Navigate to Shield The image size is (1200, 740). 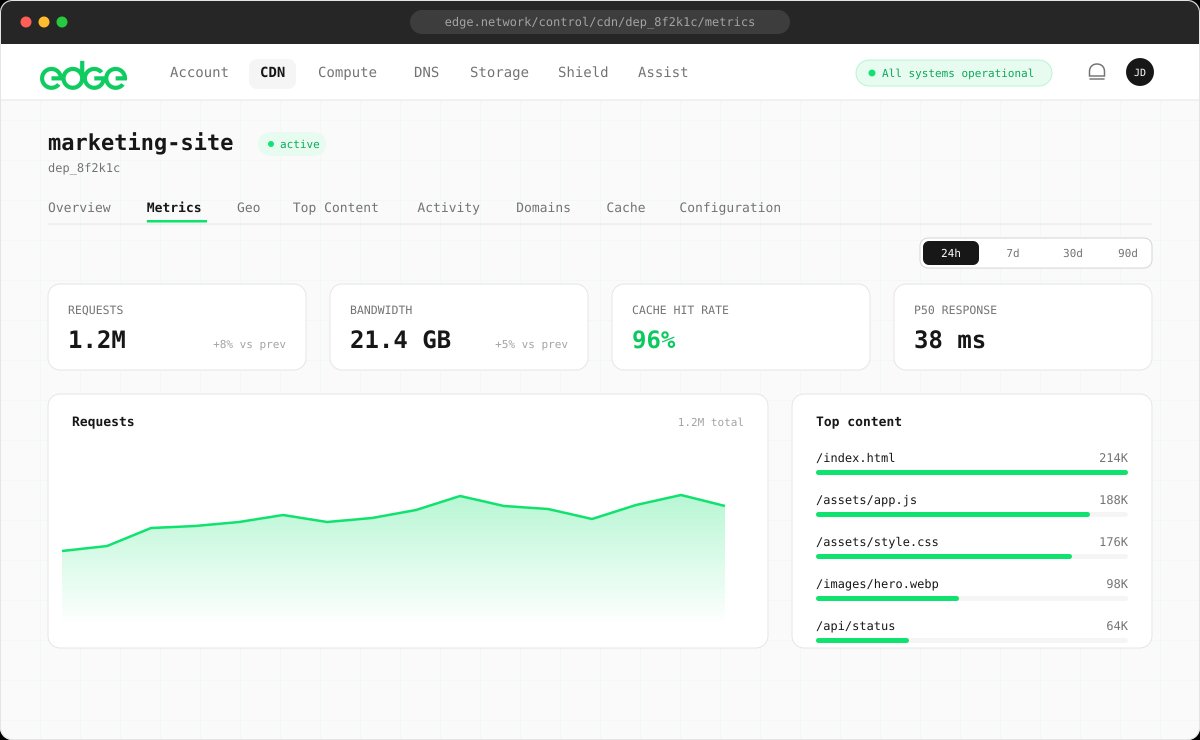pyautogui.click(x=583, y=73)
